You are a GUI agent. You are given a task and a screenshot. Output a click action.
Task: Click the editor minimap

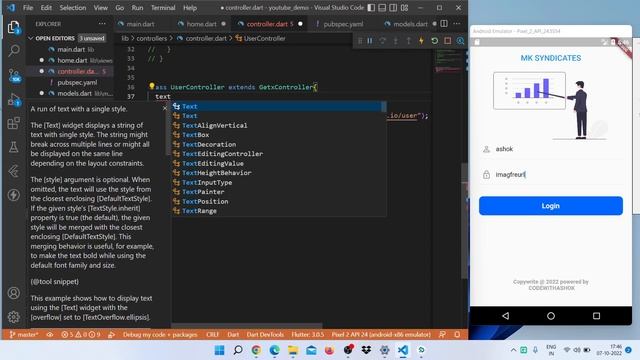(x=448, y=61)
